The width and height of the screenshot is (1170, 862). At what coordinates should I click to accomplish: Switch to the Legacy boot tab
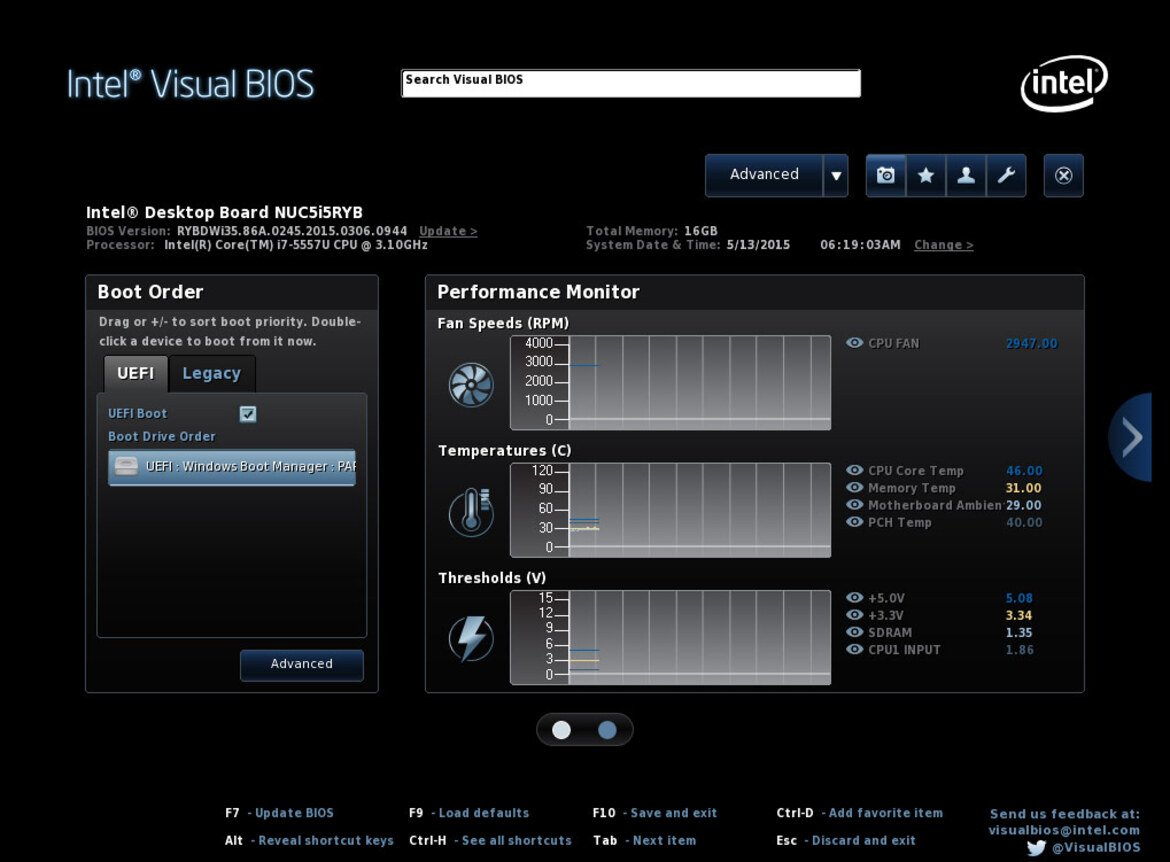[212, 373]
